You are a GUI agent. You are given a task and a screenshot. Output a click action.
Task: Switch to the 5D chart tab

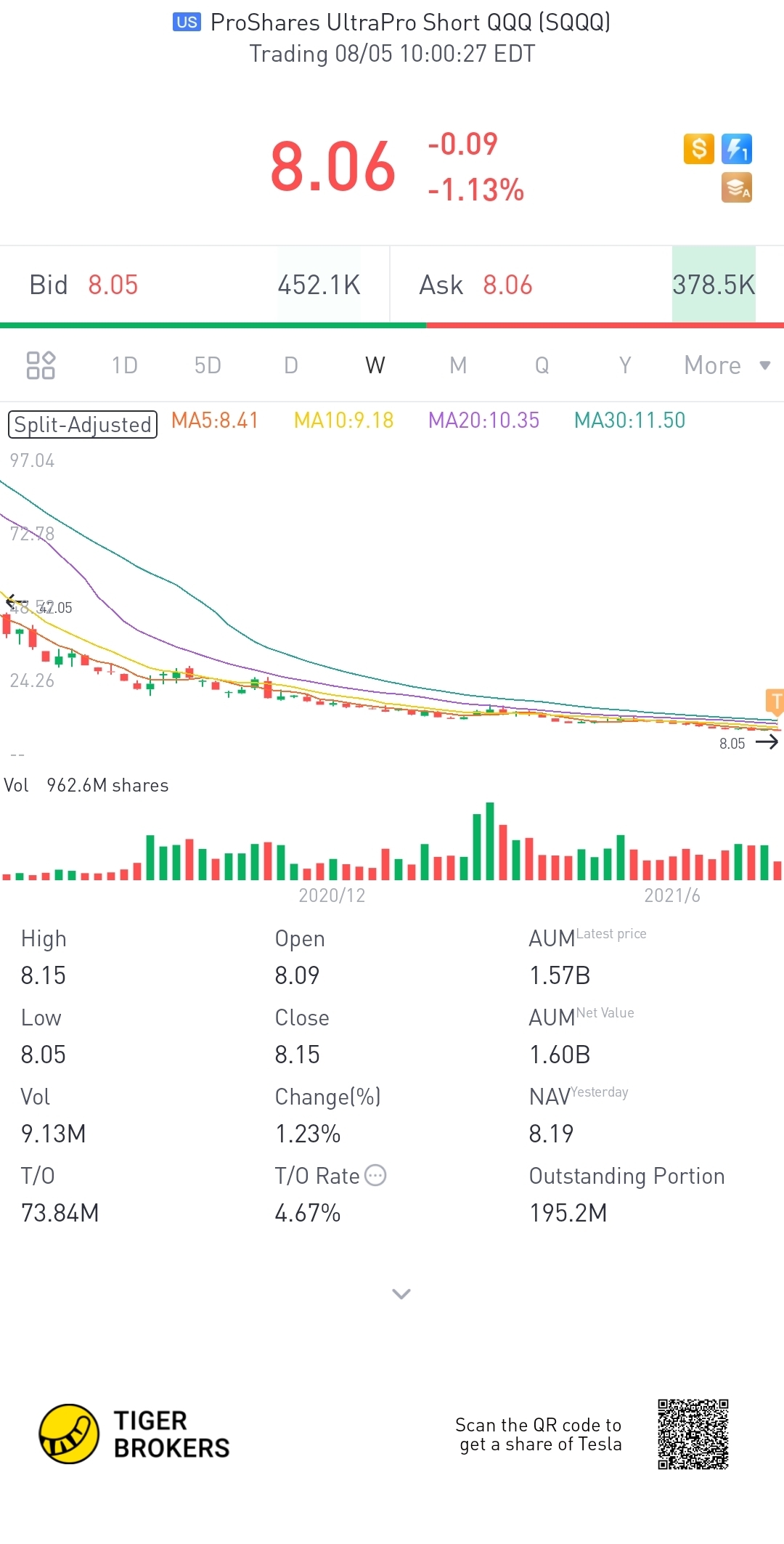pos(208,365)
